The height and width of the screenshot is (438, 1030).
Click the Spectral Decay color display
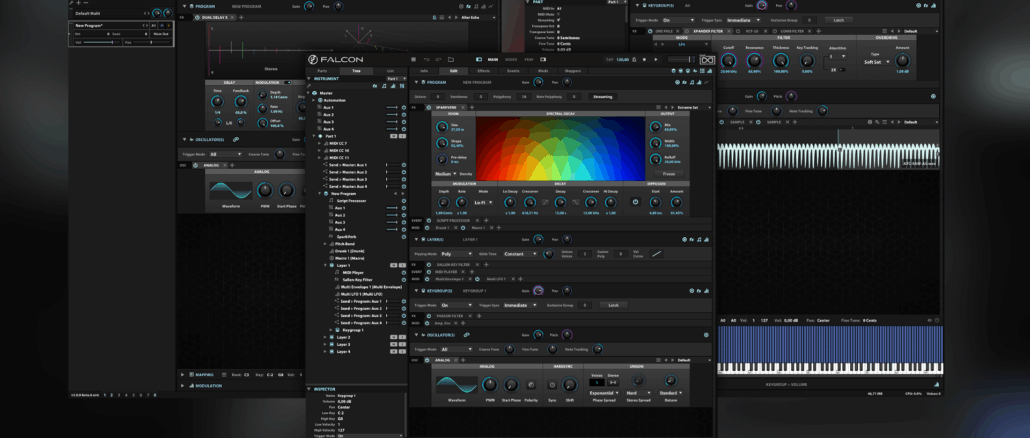tap(560, 148)
